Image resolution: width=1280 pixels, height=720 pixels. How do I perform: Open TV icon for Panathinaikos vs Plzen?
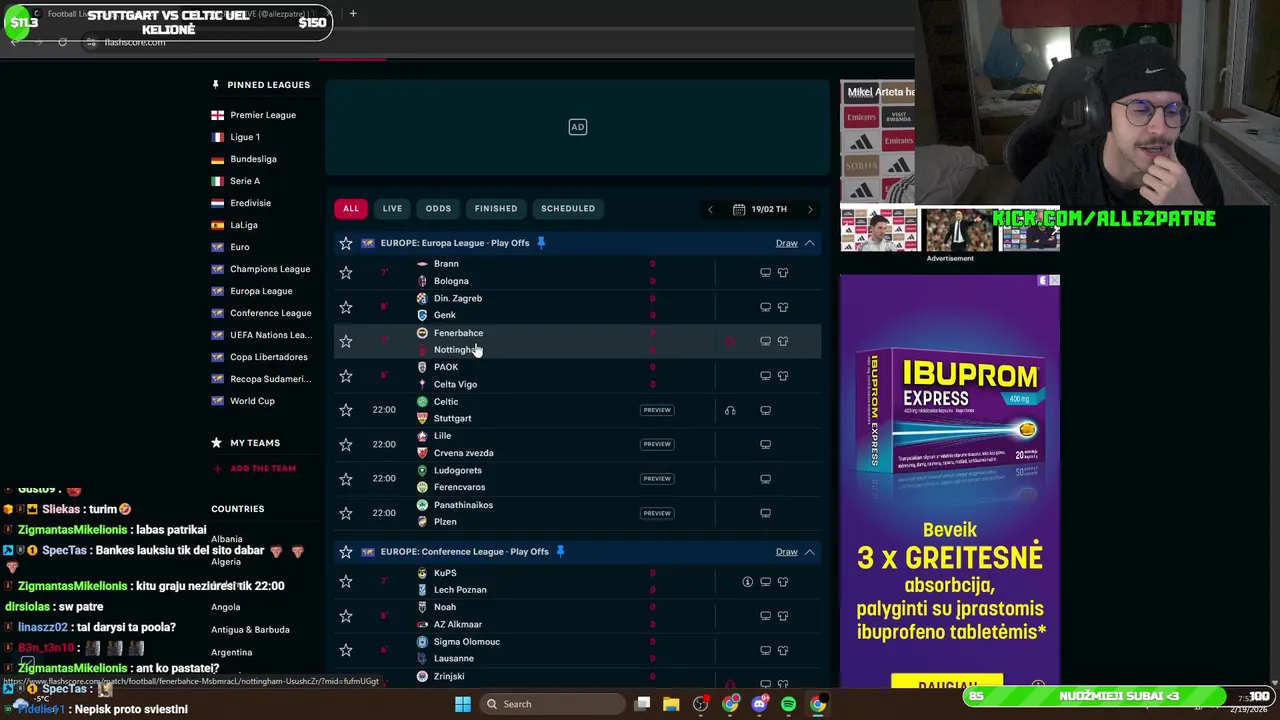click(765, 513)
